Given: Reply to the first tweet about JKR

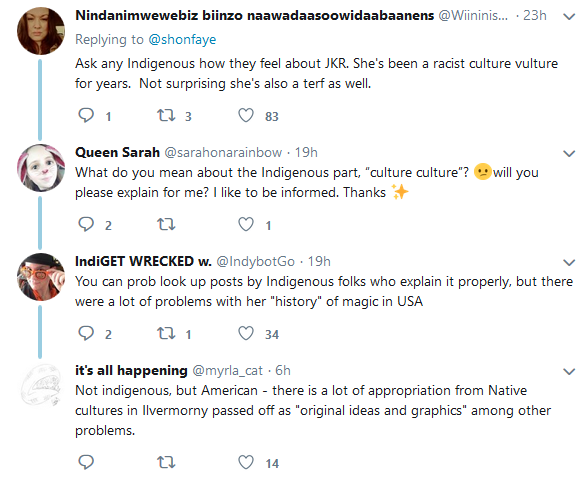Looking at the screenshot, I should pyautogui.click(x=86, y=115).
